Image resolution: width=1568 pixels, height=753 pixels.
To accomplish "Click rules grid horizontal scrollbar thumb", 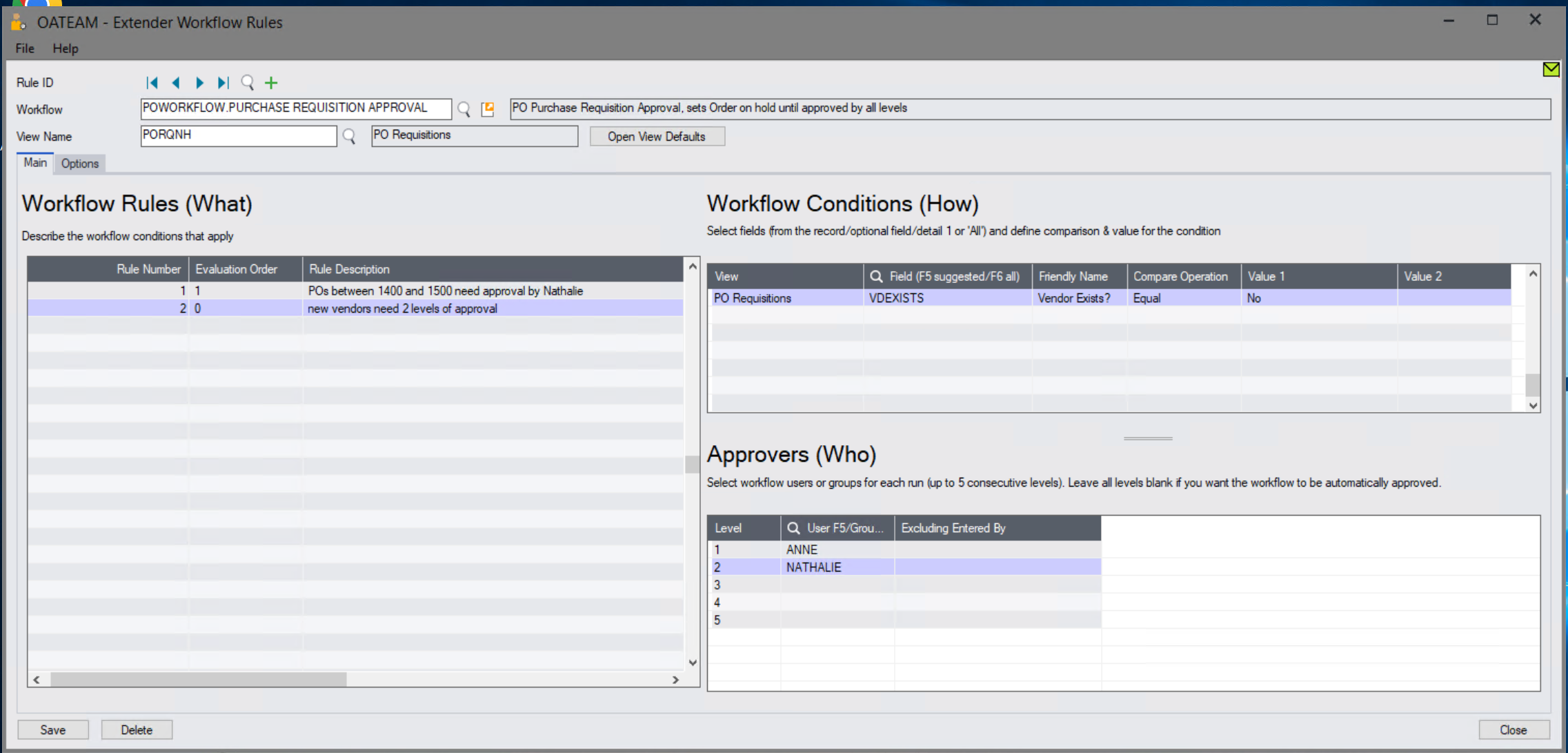I will click(x=199, y=680).
